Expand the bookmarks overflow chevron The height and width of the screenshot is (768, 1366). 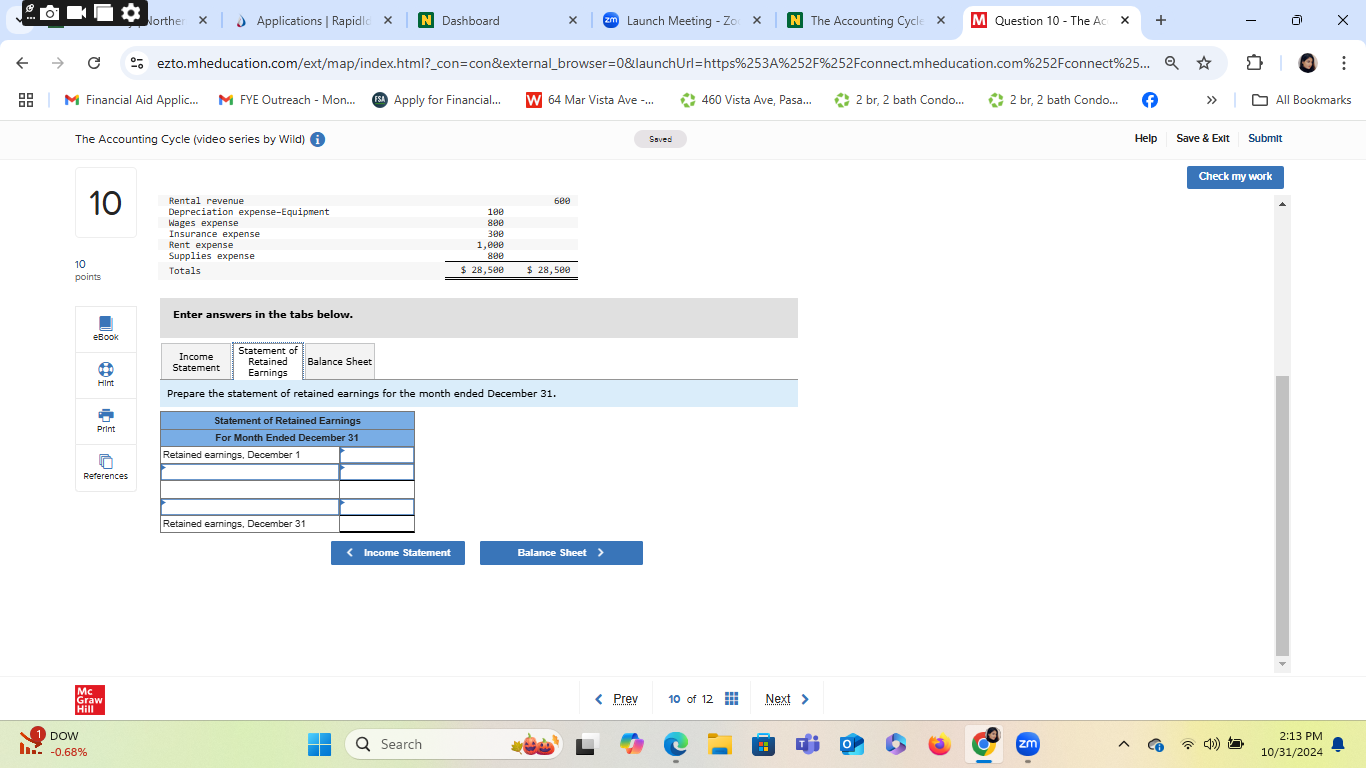coord(1211,99)
